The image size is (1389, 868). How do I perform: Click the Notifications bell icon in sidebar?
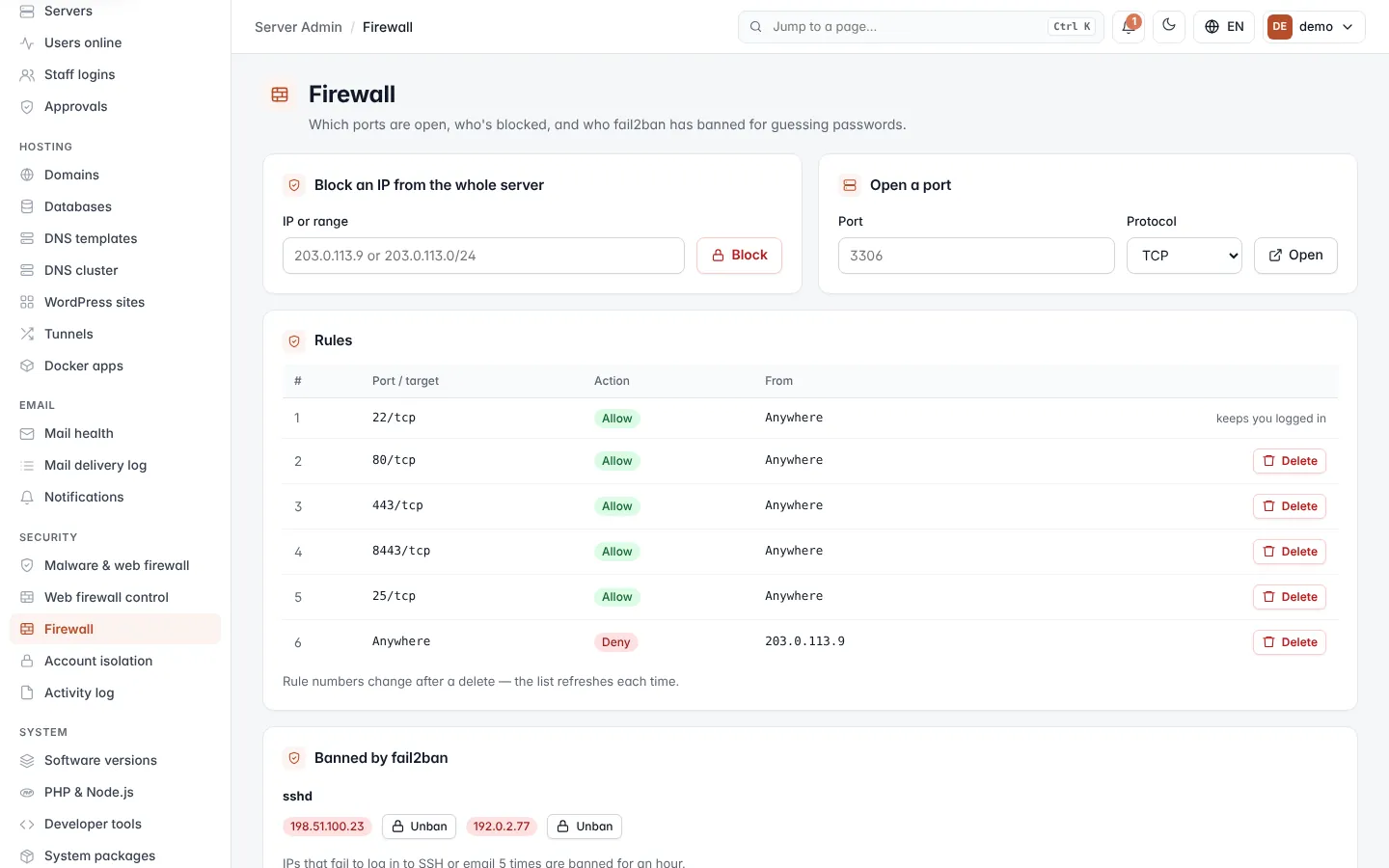[27, 497]
